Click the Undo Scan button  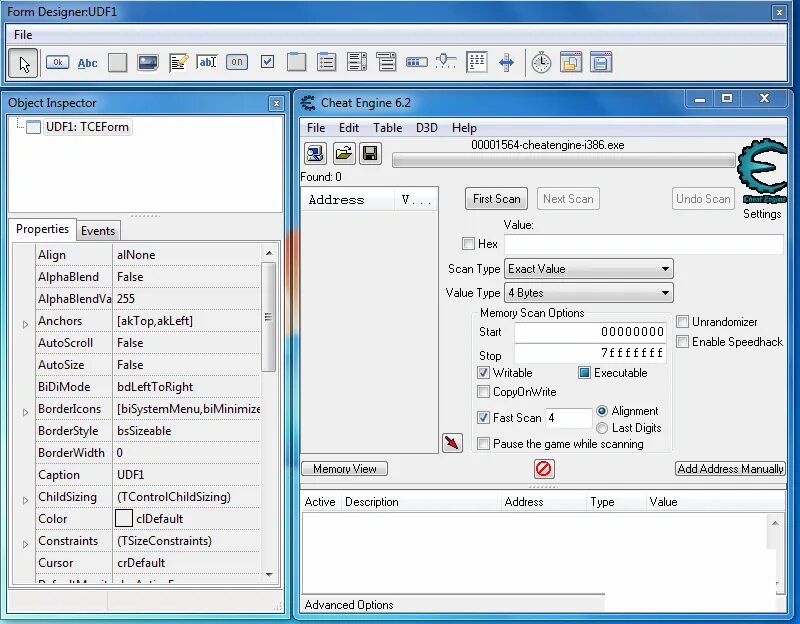703,198
